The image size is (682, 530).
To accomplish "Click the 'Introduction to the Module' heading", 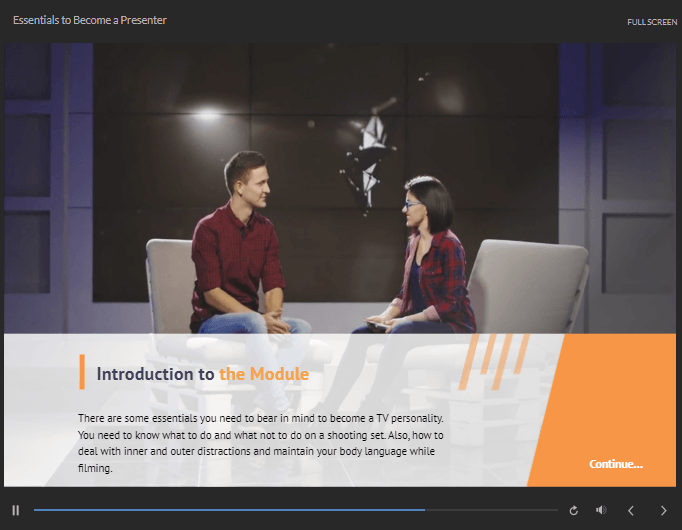I will 203,374.
